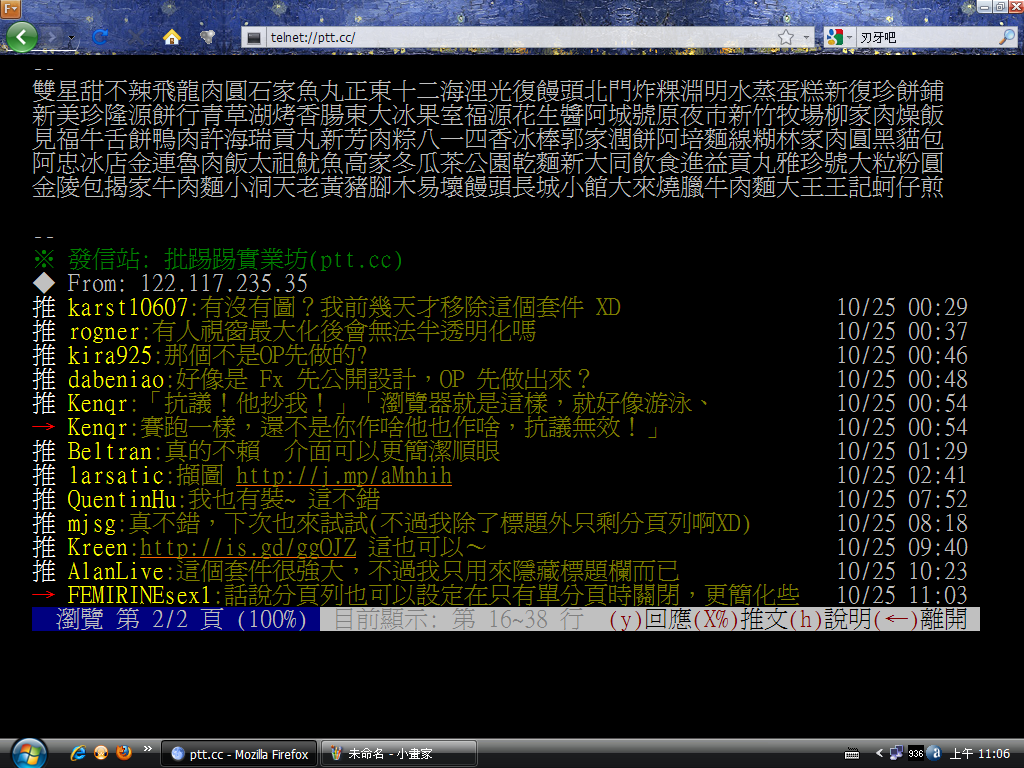This screenshot has width=1024, height=768.
Task: Click the 936 code page tray icon
Action: tap(916, 754)
